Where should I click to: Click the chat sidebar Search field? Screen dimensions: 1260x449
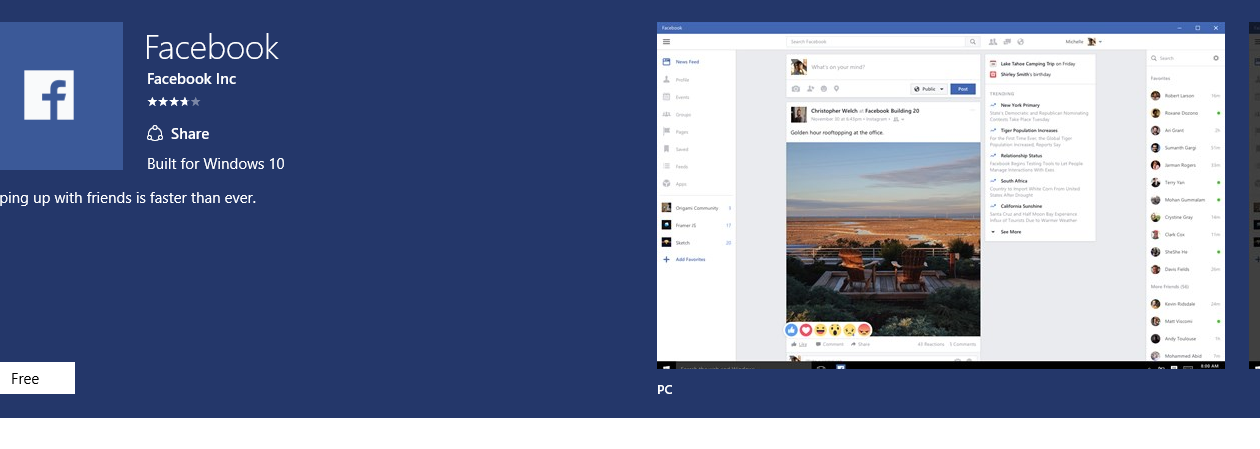click(x=1178, y=58)
